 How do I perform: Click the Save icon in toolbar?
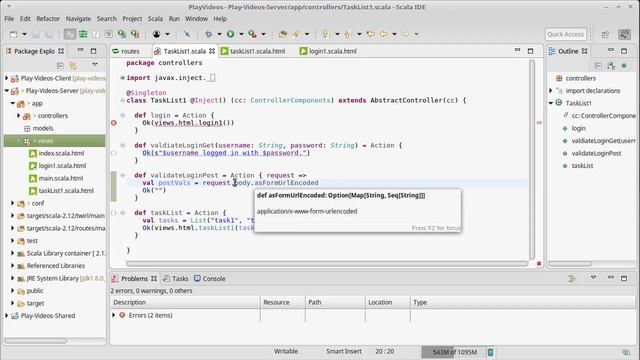click(x=36, y=34)
